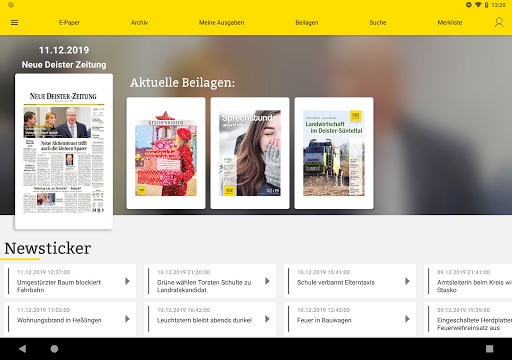Tap the Android recent apps square
This screenshot has height=360, width=512.
tap(489, 349)
